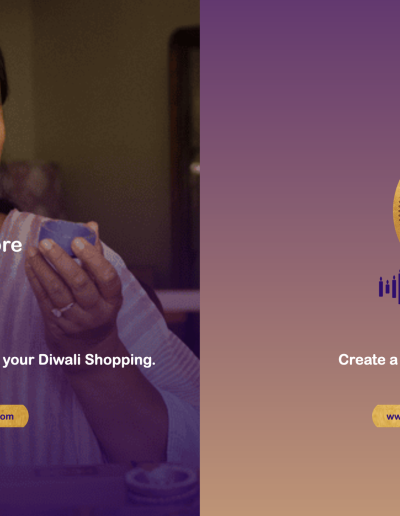Screen dimensions: 400x516
Task: Open the gold website button ending in 'om'
Action: (14, 416)
